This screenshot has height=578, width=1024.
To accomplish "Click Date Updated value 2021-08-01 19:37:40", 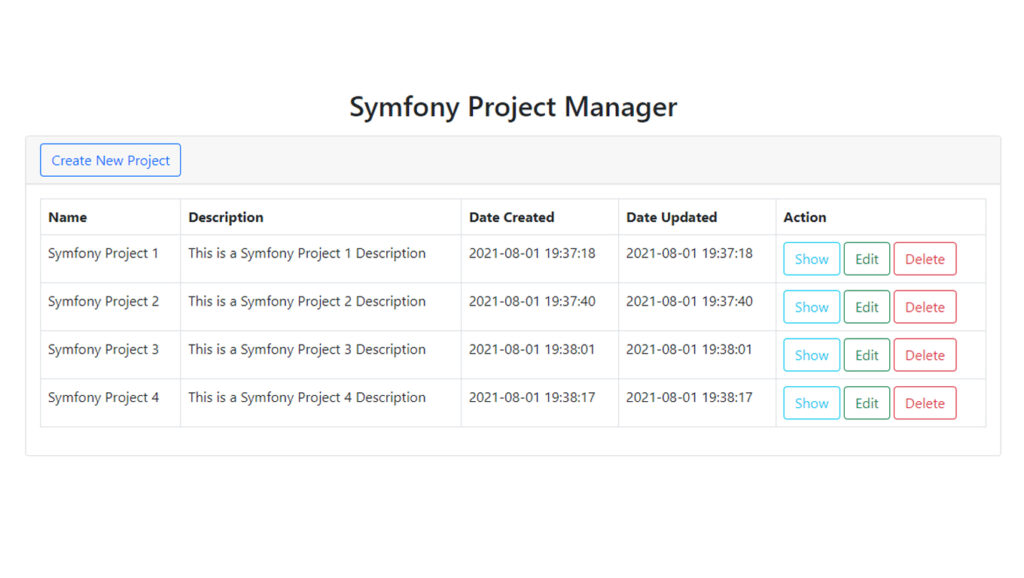I will (x=690, y=302).
